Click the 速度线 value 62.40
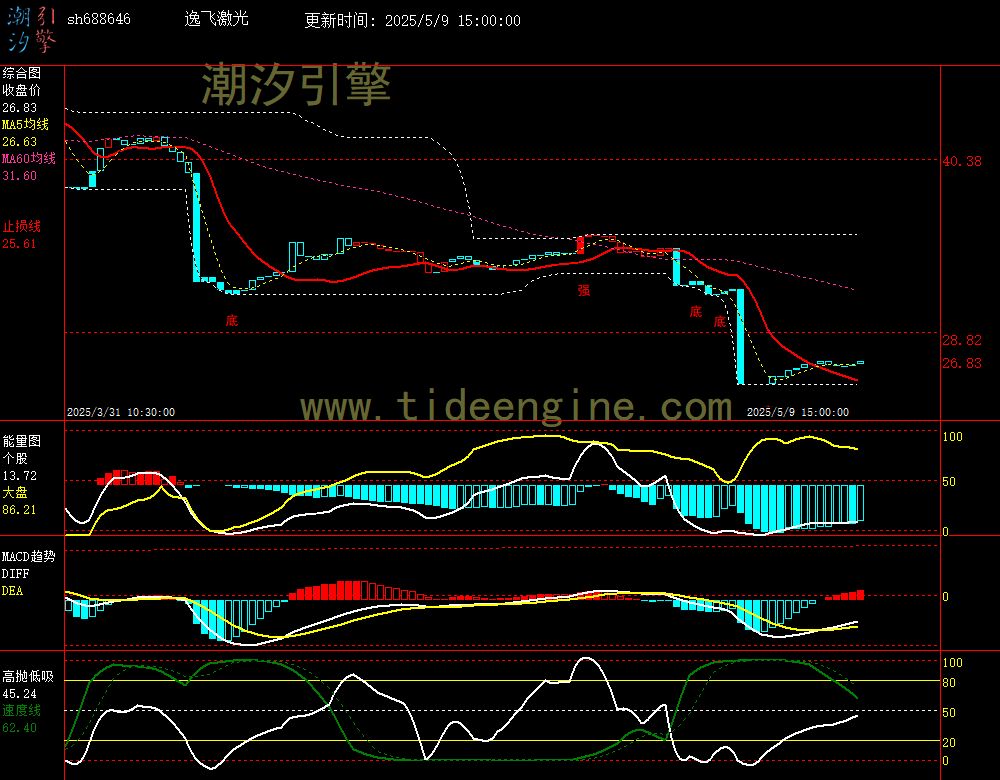The height and width of the screenshot is (780, 1000). coord(20,728)
